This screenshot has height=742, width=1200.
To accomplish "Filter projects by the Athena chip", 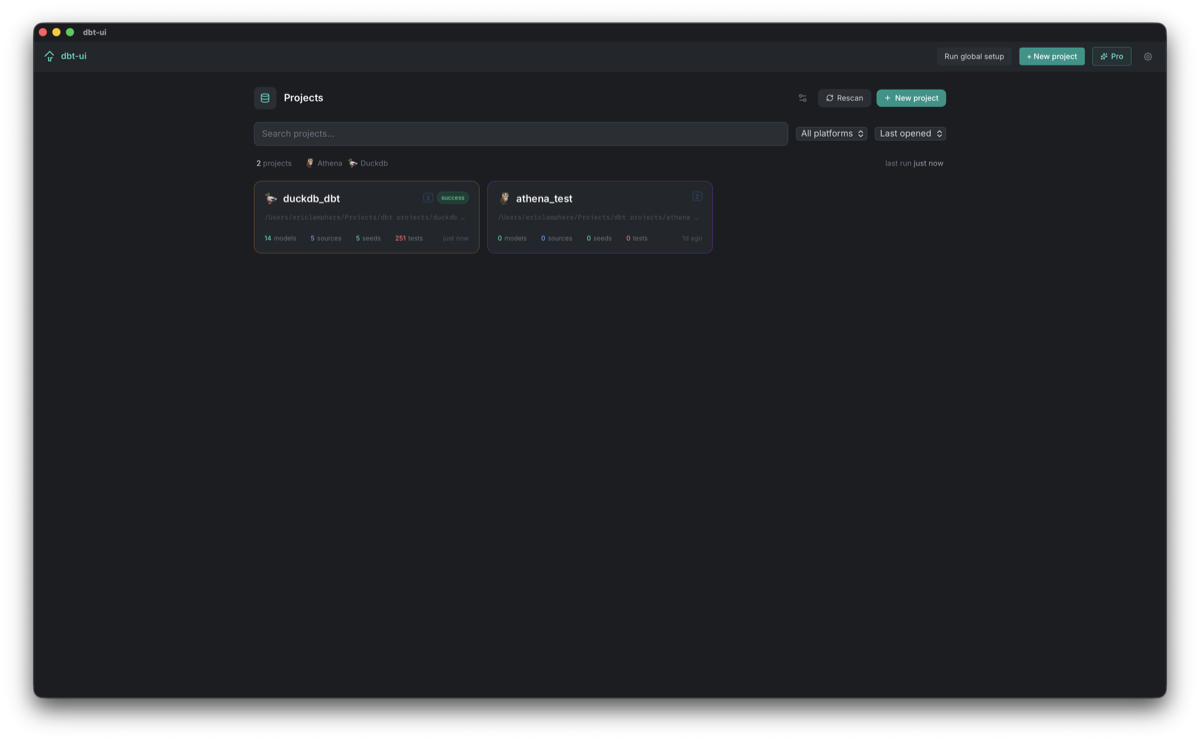I will pos(324,163).
